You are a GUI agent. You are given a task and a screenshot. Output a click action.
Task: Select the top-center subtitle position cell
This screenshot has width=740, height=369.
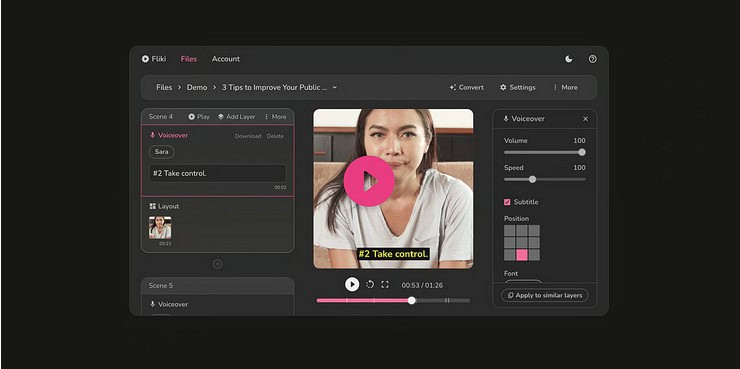pos(522,231)
